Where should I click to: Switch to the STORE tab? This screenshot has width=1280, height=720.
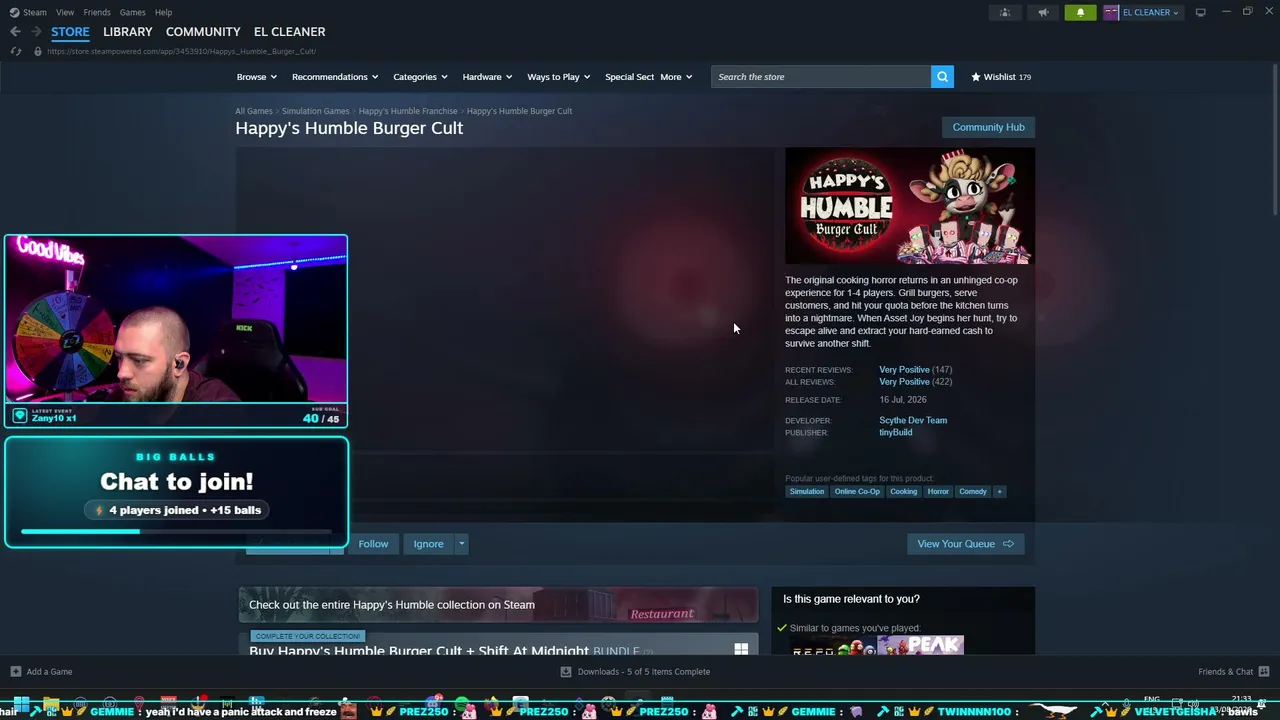point(70,32)
